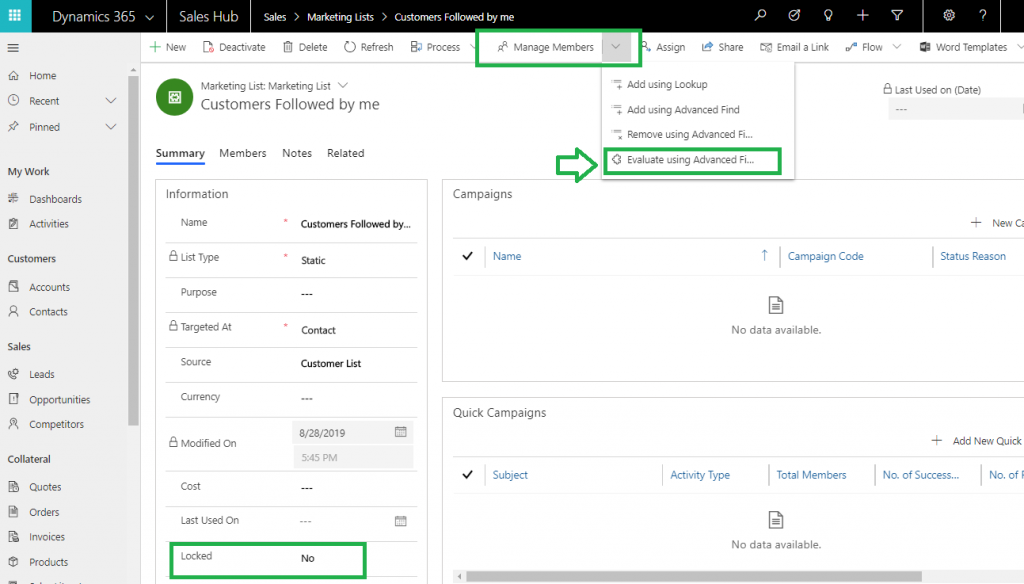
Task: Collapse the left navigation with hamburger icon
Action: pyautogui.click(x=13, y=46)
